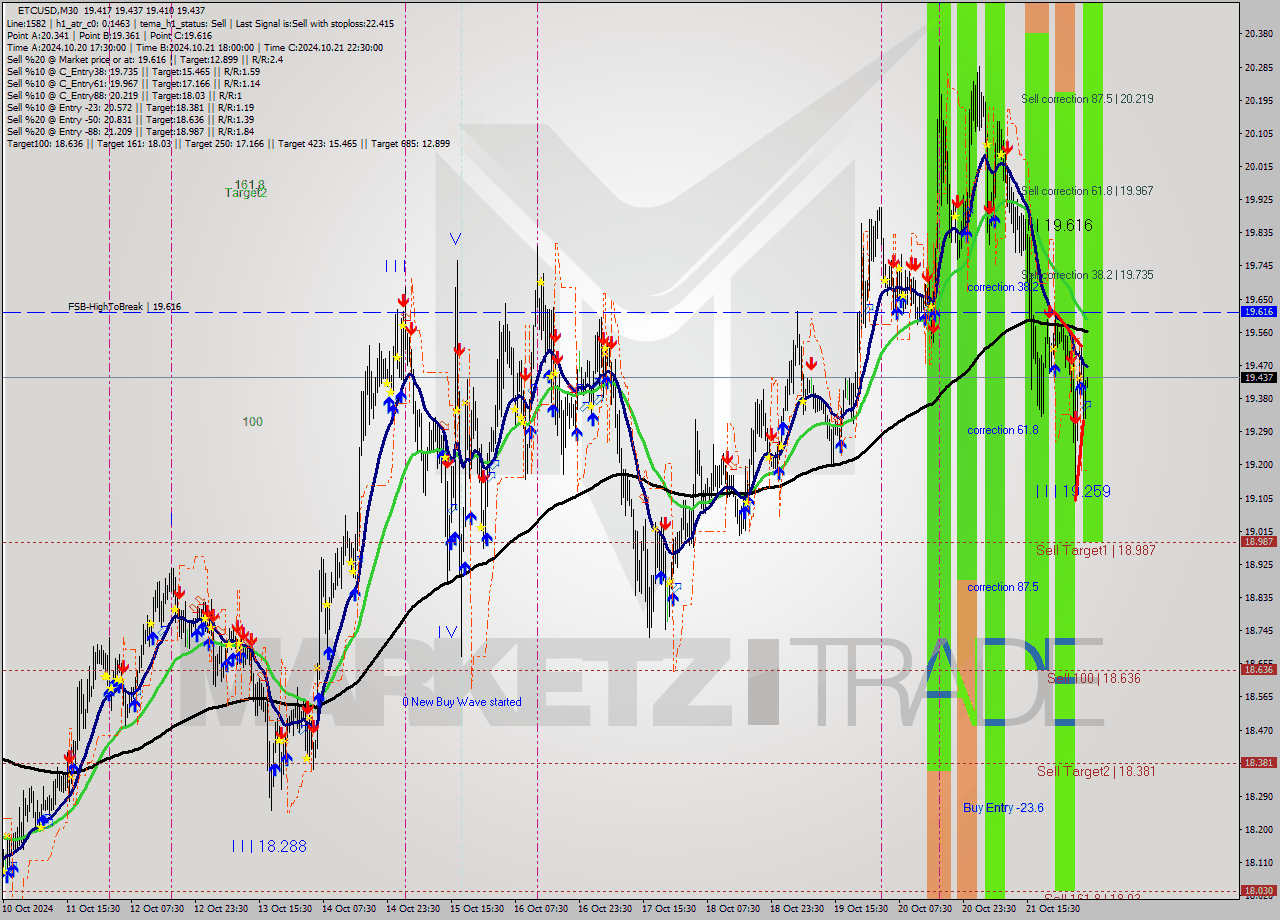
Task: Click the blue 19.616 price tag on axis
Action: [x=1258, y=312]
